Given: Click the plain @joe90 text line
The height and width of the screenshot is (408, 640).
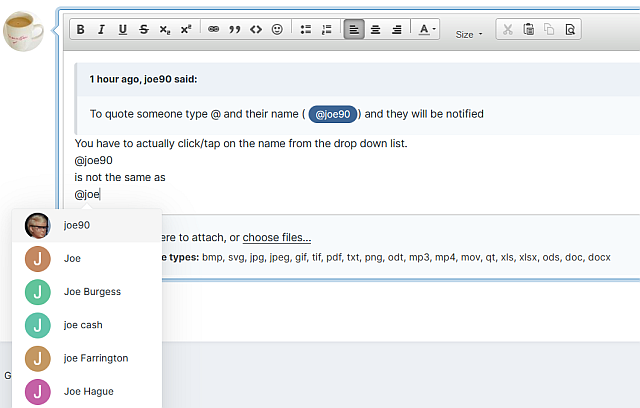Looking at the screenshot, I should coord(93,161).
